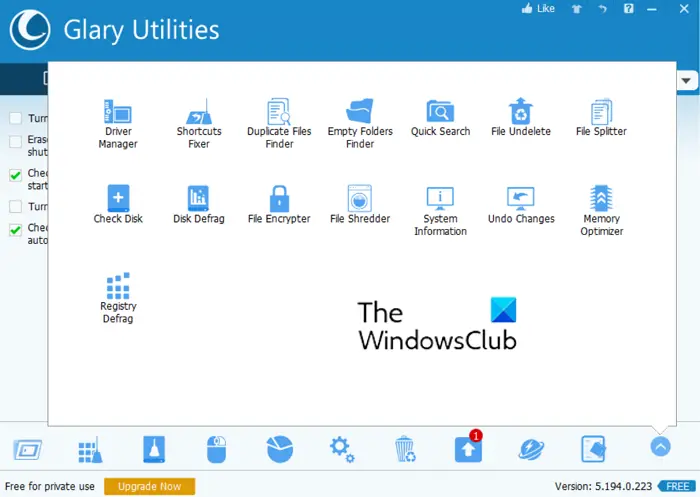The height and width of the screenshot is (497, 700).
Task: Start Empty Folders Finder
Action: [360, 124]
